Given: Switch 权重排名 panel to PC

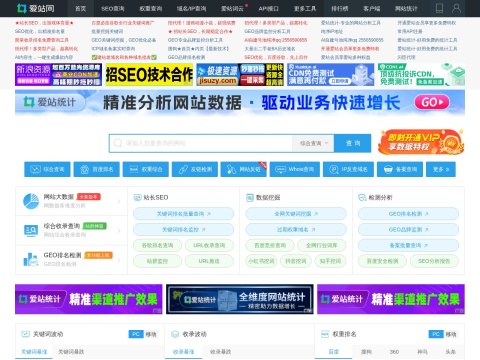Looking at the screenshot, I should pyautogui.click(x=436, y=334).
